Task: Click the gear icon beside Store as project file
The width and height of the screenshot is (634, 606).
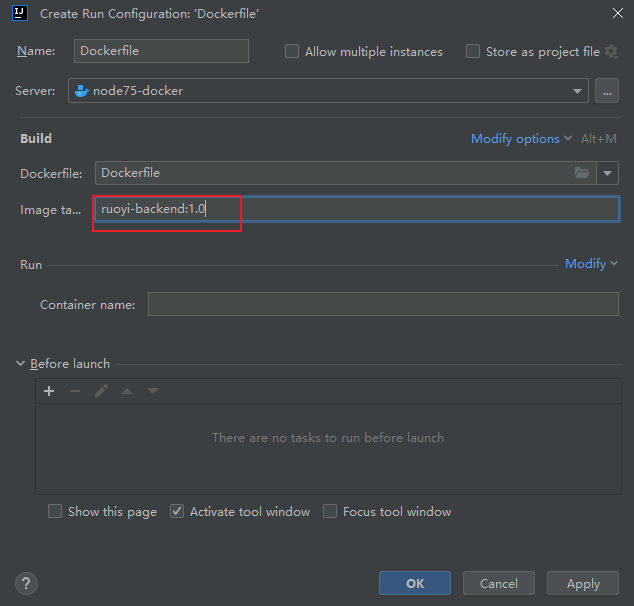Action: 611,52
